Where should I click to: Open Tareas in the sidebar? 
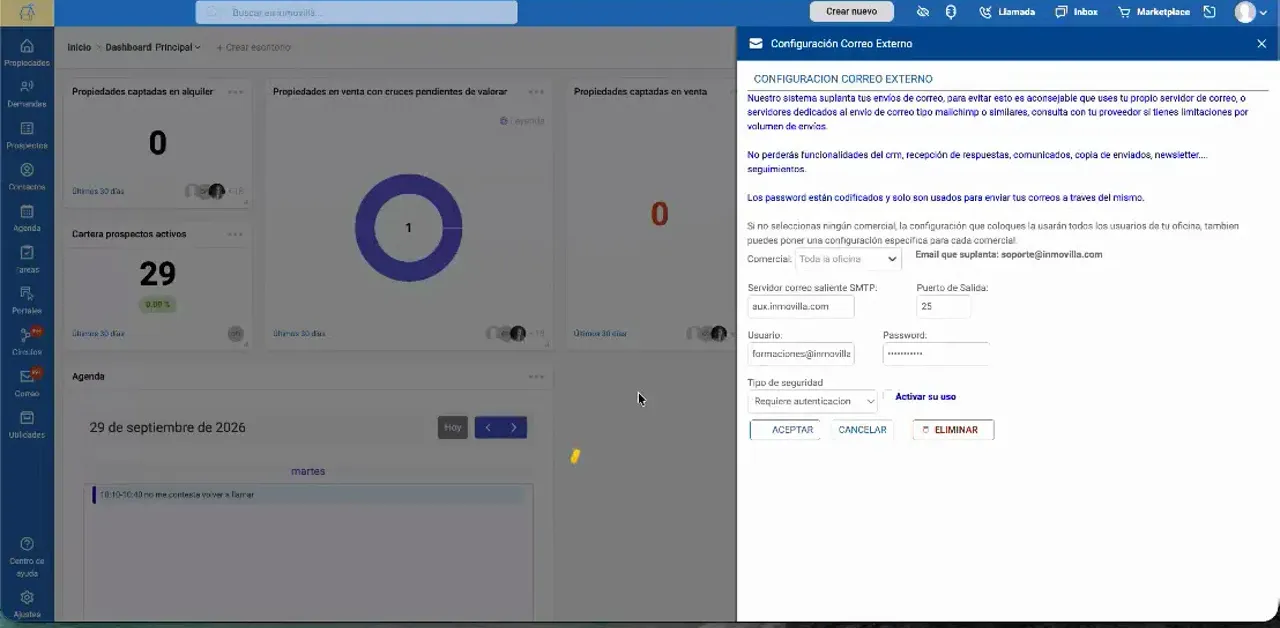(x=27, y=260)
